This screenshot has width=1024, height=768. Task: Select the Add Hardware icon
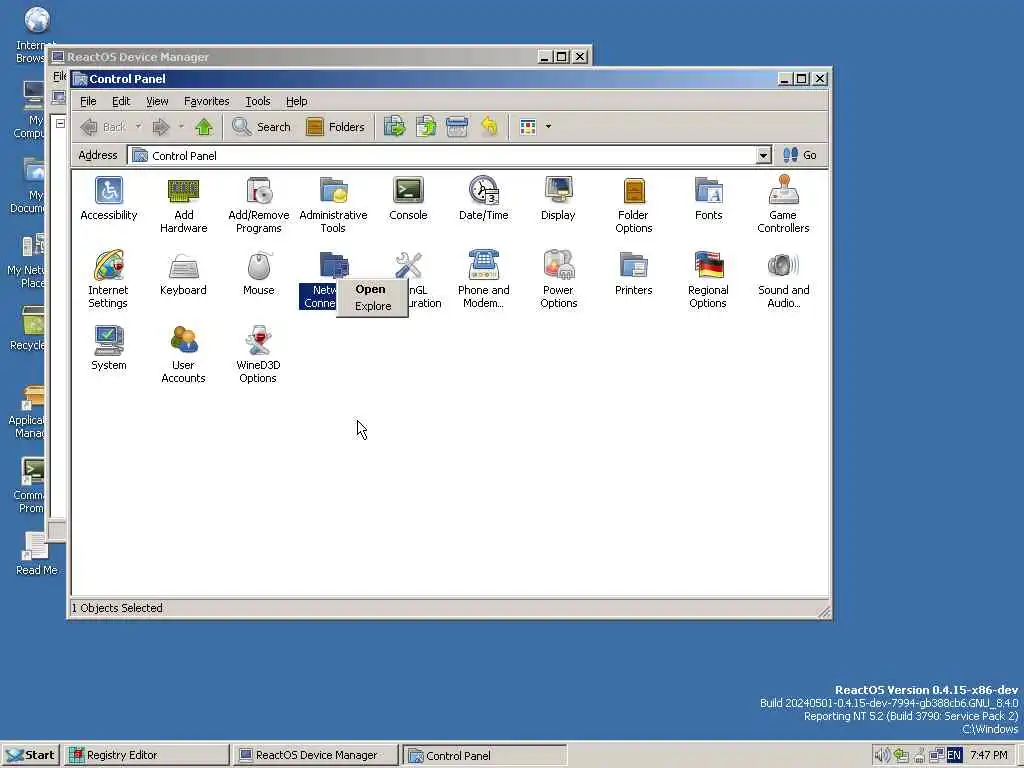[184, 205]
